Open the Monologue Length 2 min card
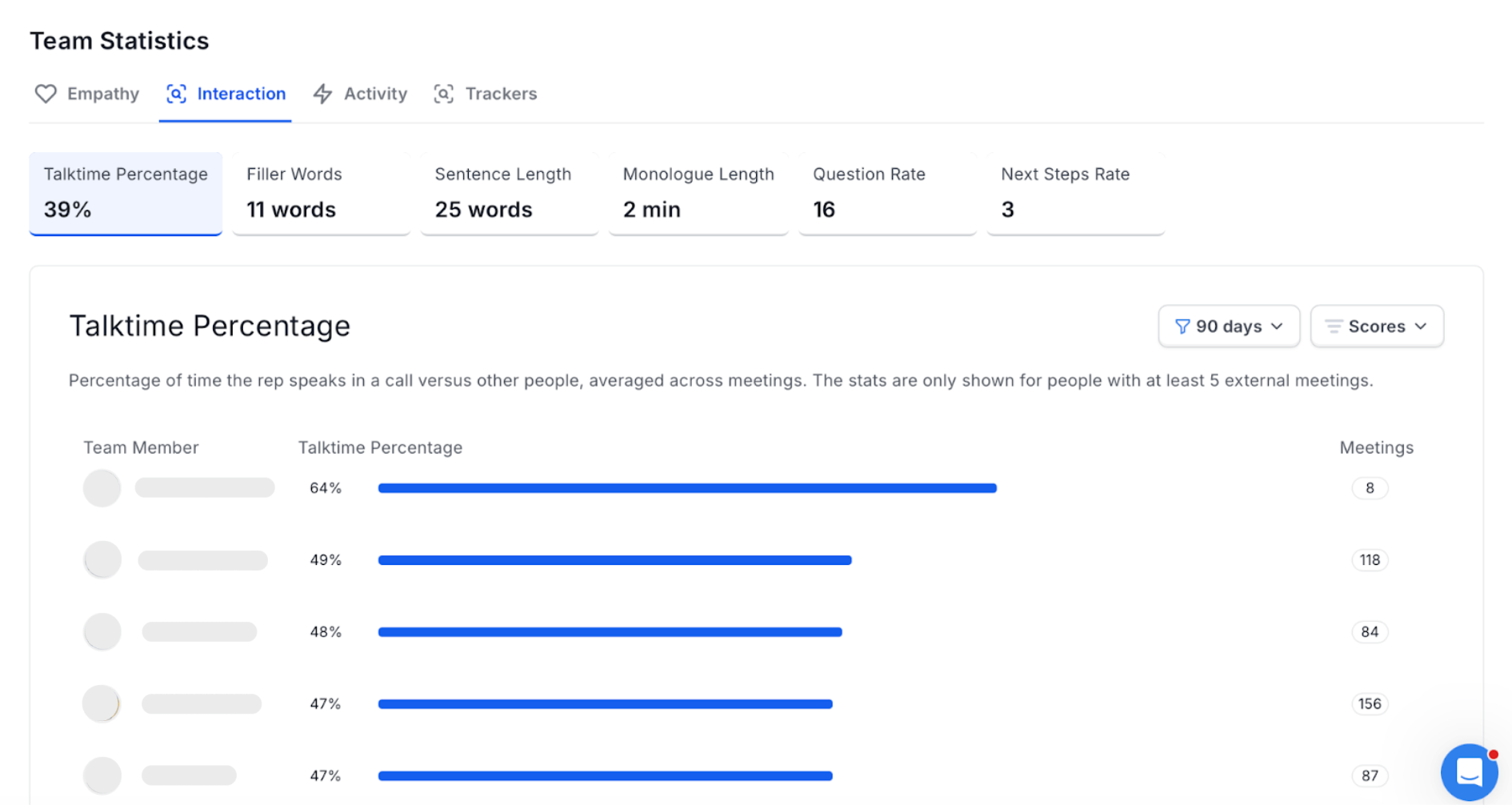Viewport: 1512px width, 805px height. (698, 194)
